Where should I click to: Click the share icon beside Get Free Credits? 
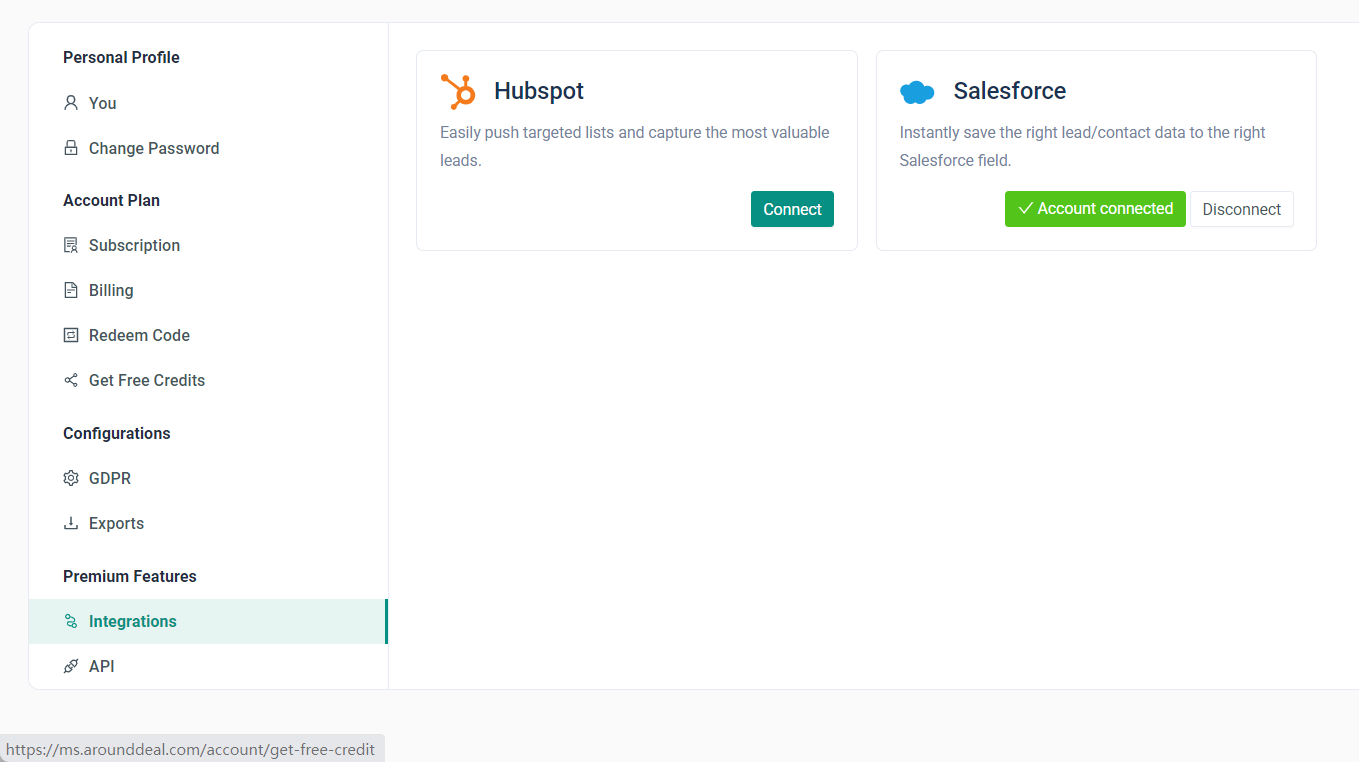coord(71,380)
